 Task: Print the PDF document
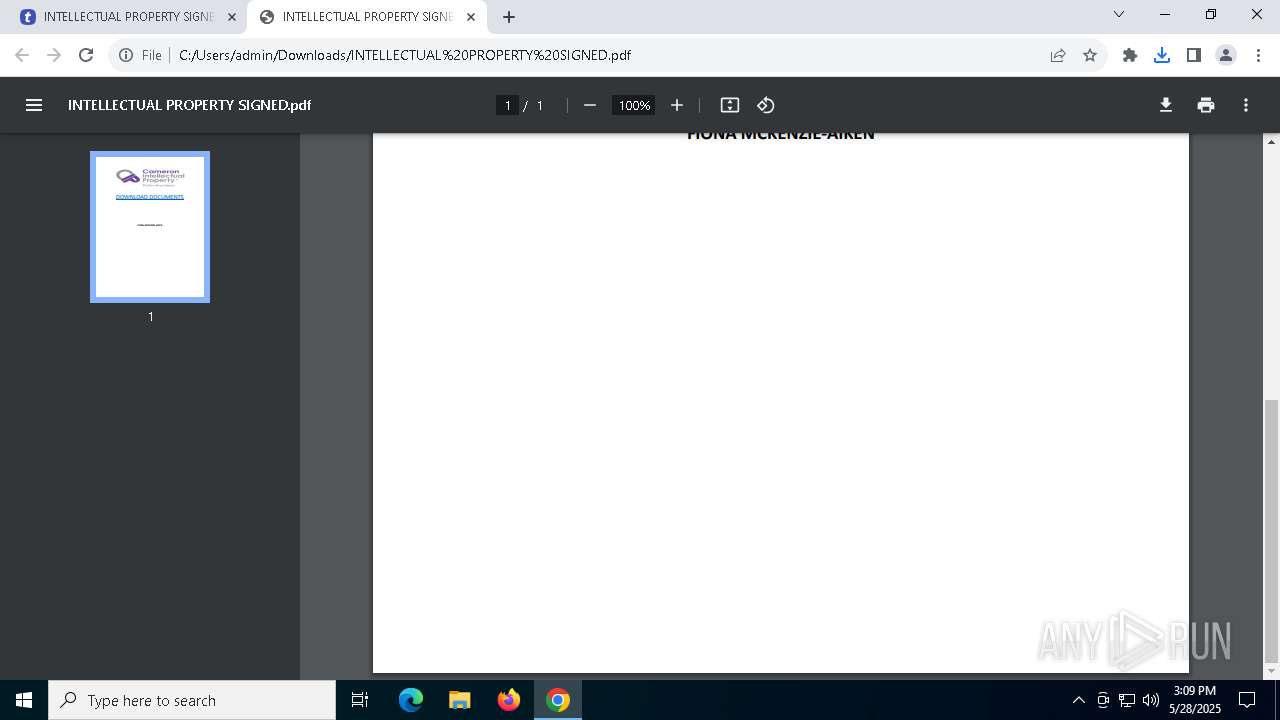[x=1206, y=105]
